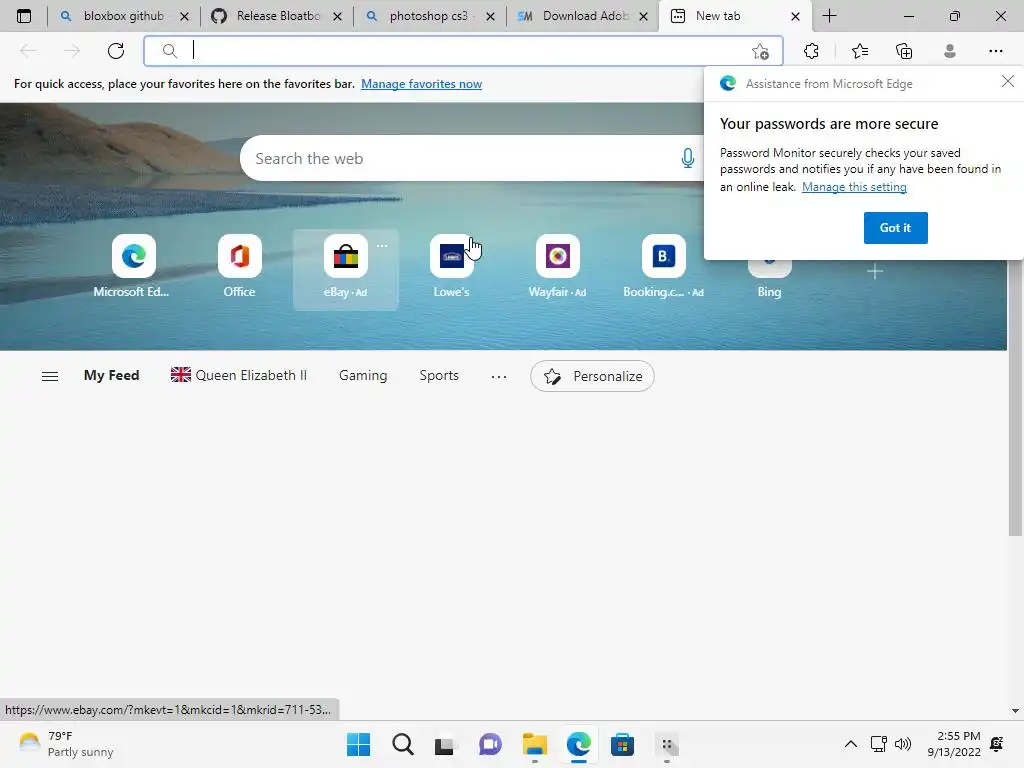Open the tab actions menu icon
The height and width of the screenshot is (768, 1024).
point(24,16)
